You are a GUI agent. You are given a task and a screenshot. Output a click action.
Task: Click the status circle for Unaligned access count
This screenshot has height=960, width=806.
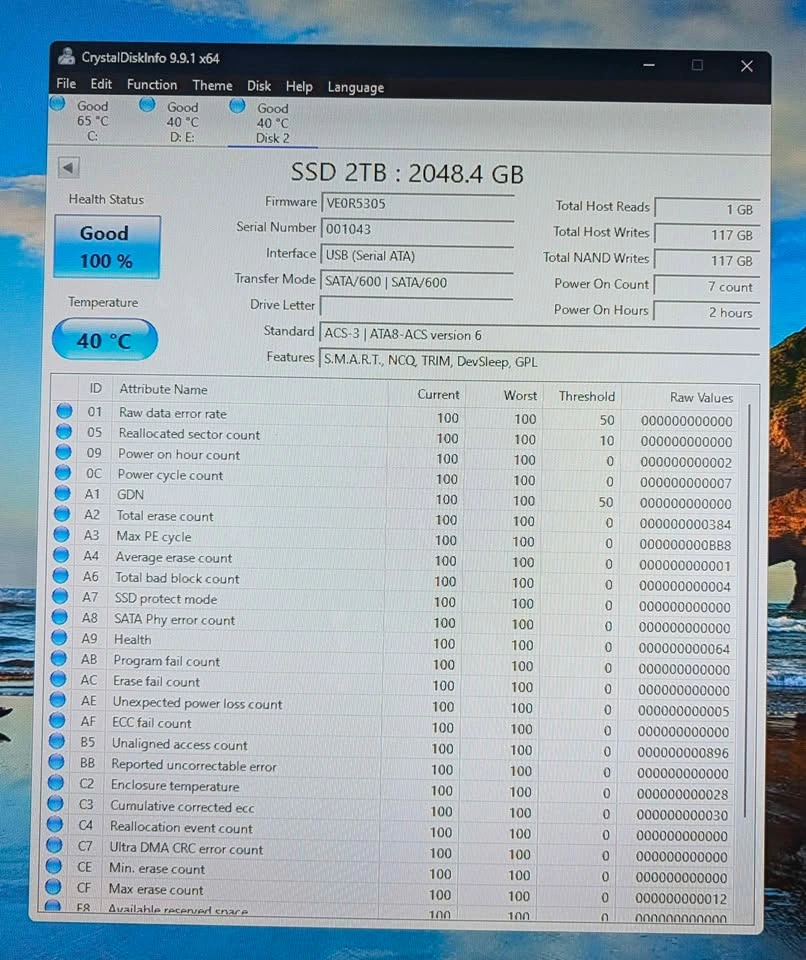[56, 741]
